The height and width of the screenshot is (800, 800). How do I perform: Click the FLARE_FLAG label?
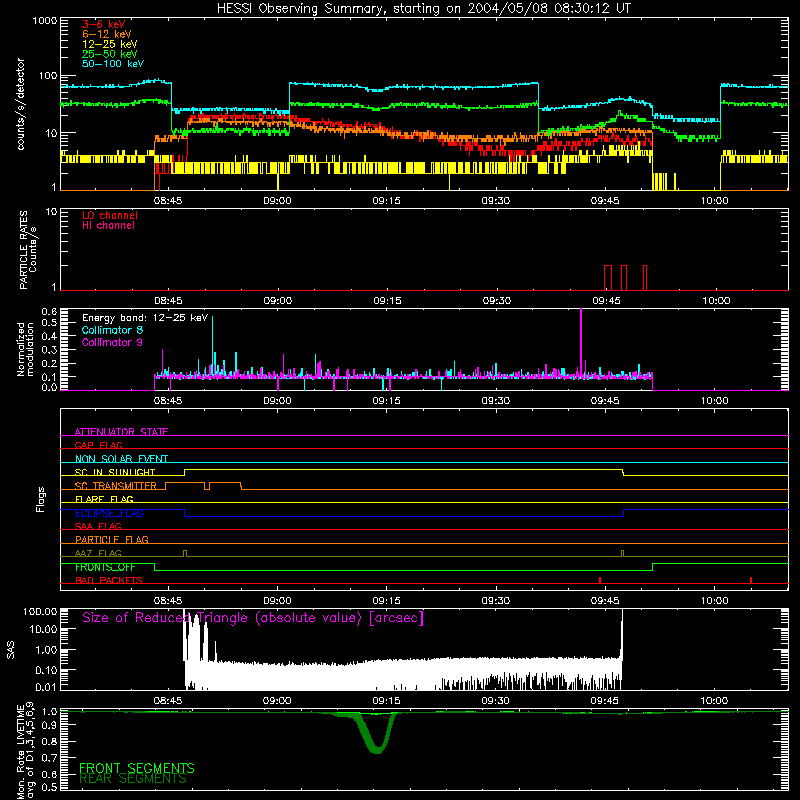coord(104,499)
